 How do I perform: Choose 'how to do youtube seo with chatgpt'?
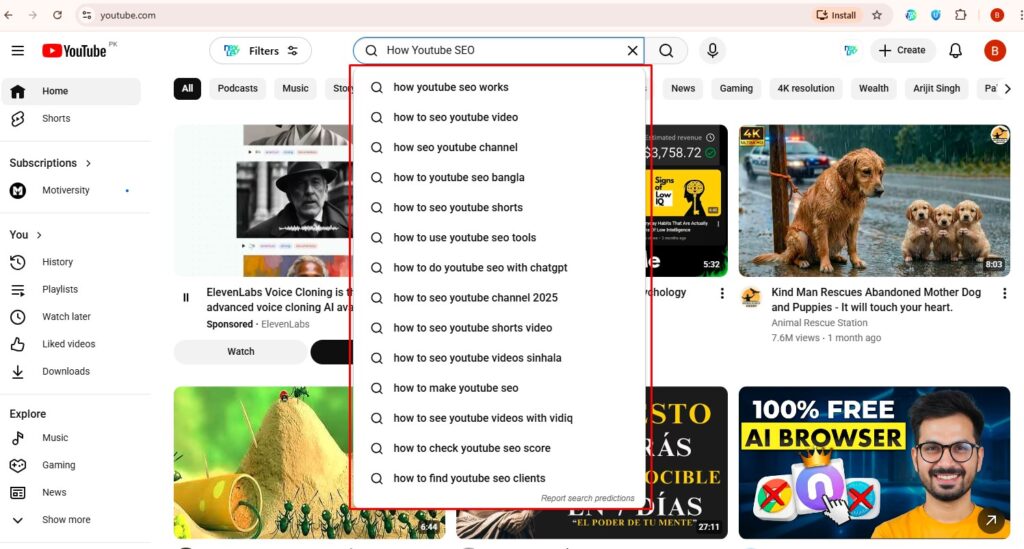pyautogui.click(x=499, y=268)
